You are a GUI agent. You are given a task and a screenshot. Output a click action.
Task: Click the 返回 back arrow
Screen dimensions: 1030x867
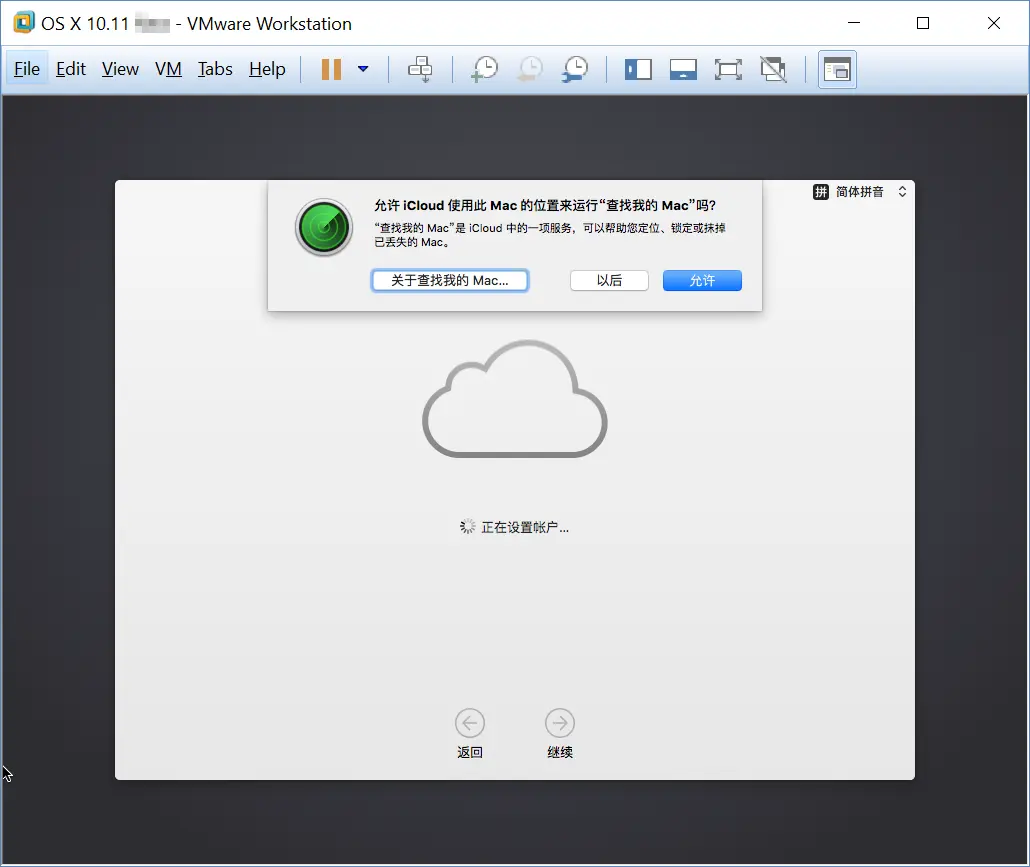(470, 723)
